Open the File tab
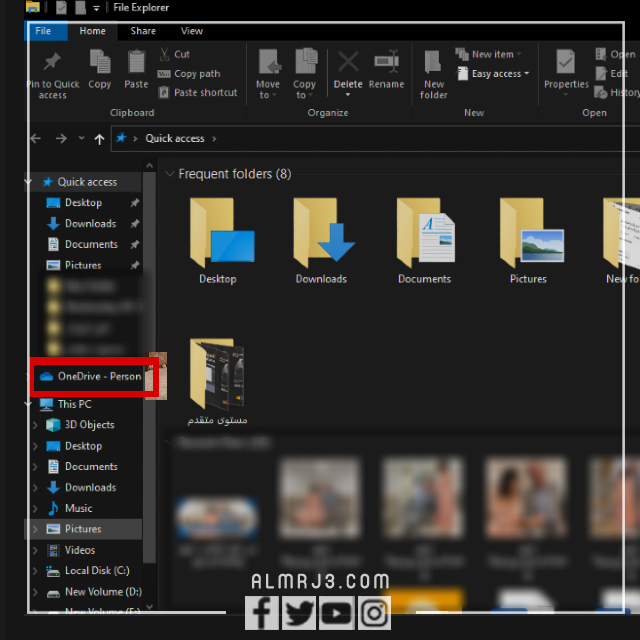This screenshot has width=640, height=640. 43,31
